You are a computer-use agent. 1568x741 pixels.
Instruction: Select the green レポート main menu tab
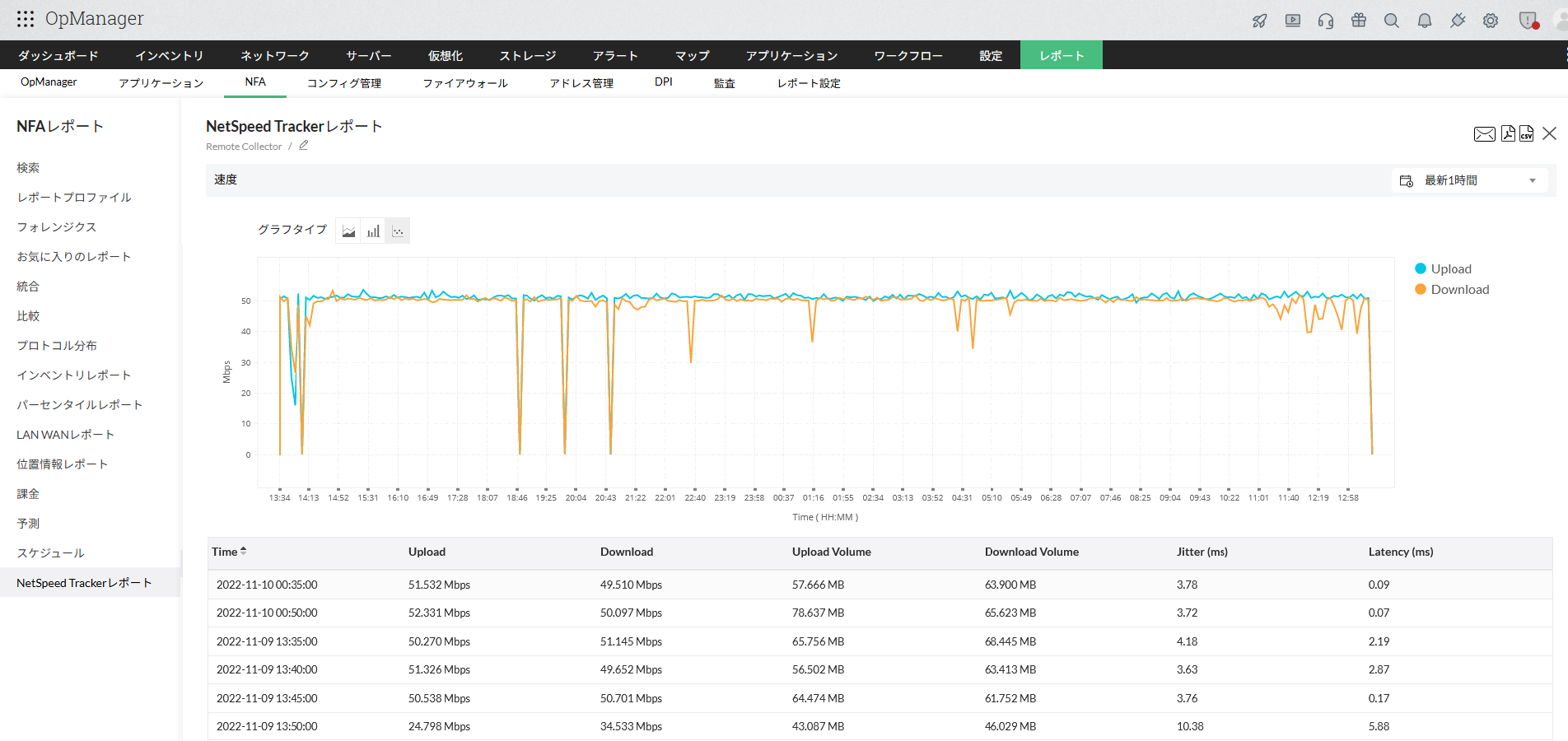pos(1062,55)
